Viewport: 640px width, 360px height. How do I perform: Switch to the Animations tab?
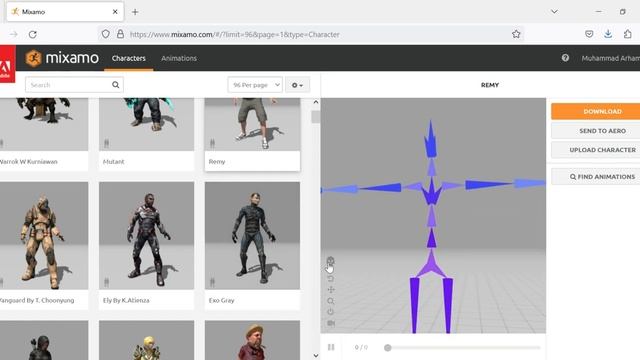coord(179,58)
